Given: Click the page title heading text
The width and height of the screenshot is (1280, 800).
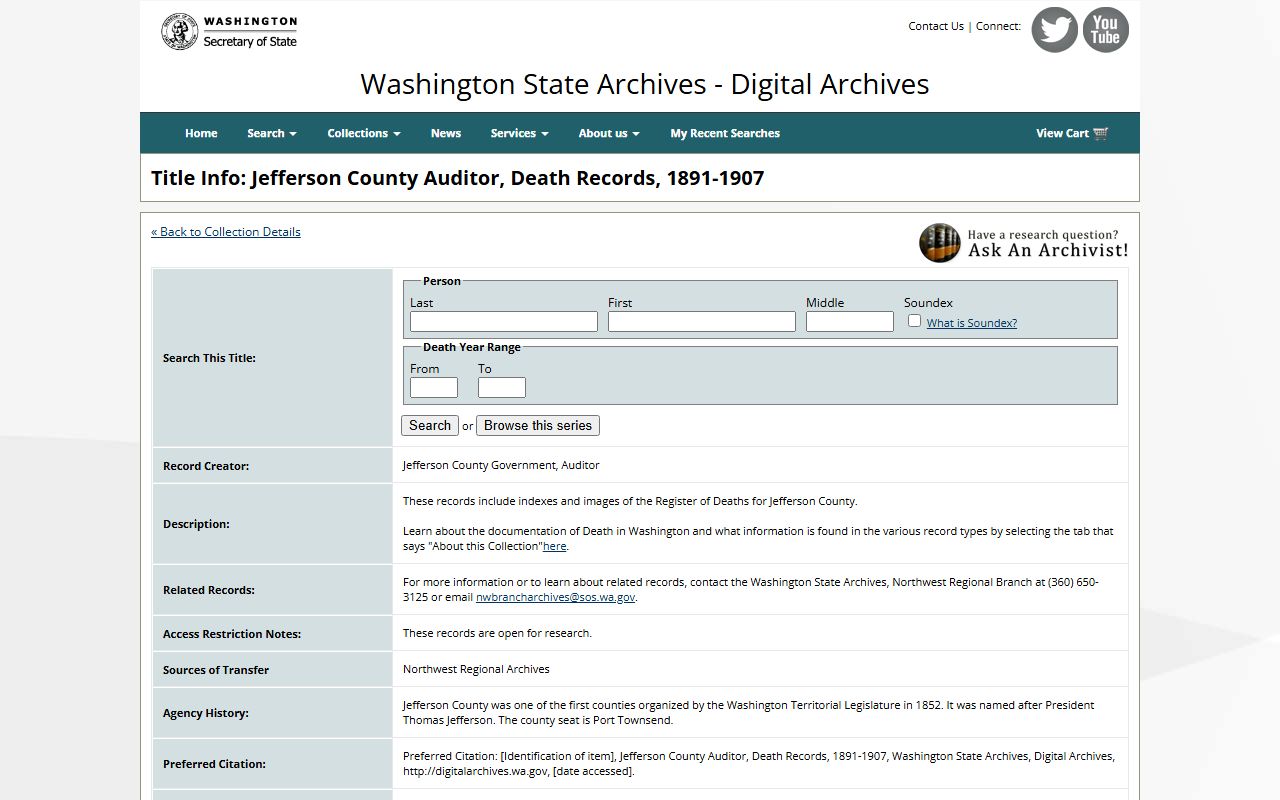Looking at the screenshot, I should click(458, 178).
